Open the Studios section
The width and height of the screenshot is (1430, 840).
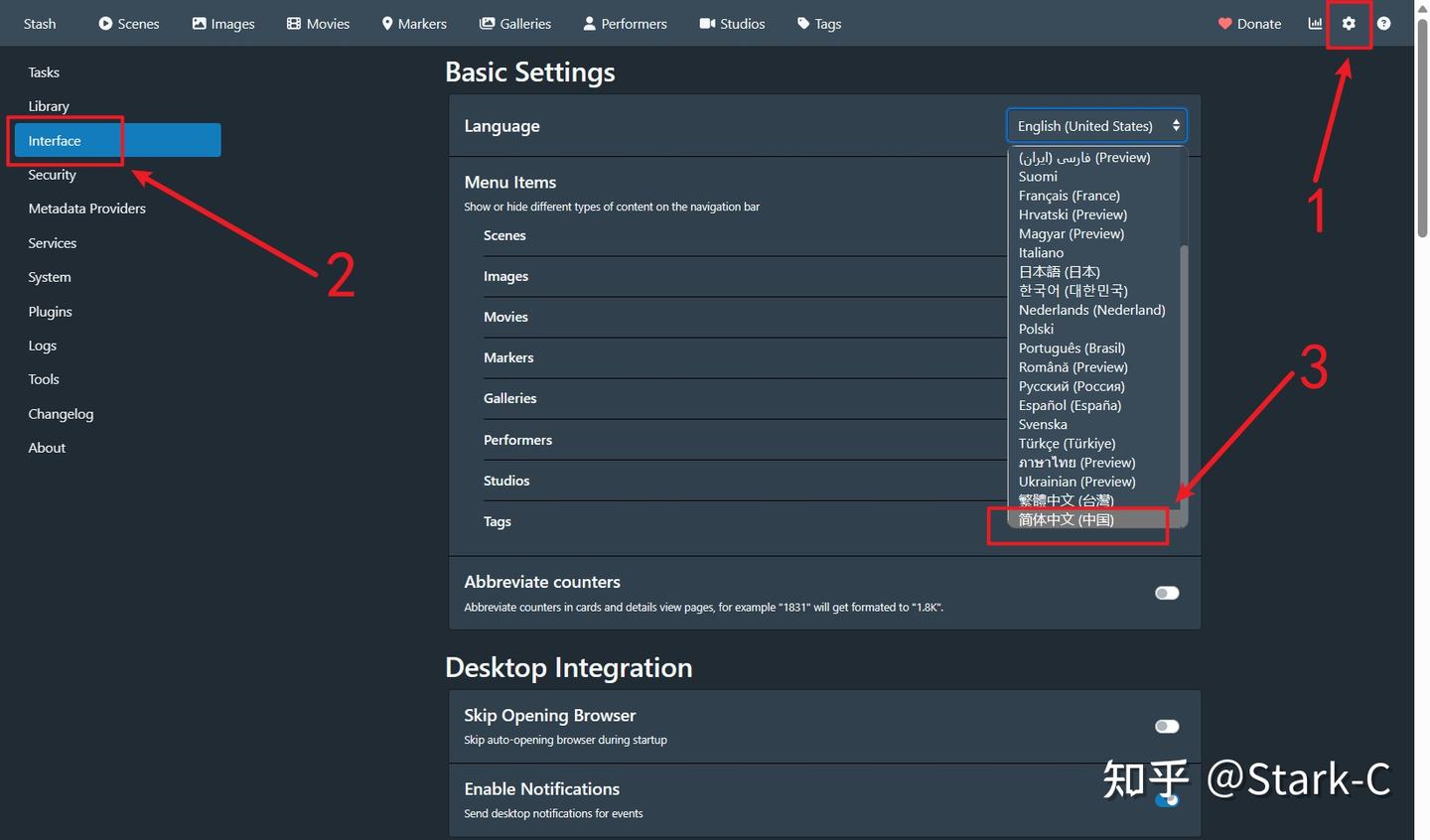(732, 23)
